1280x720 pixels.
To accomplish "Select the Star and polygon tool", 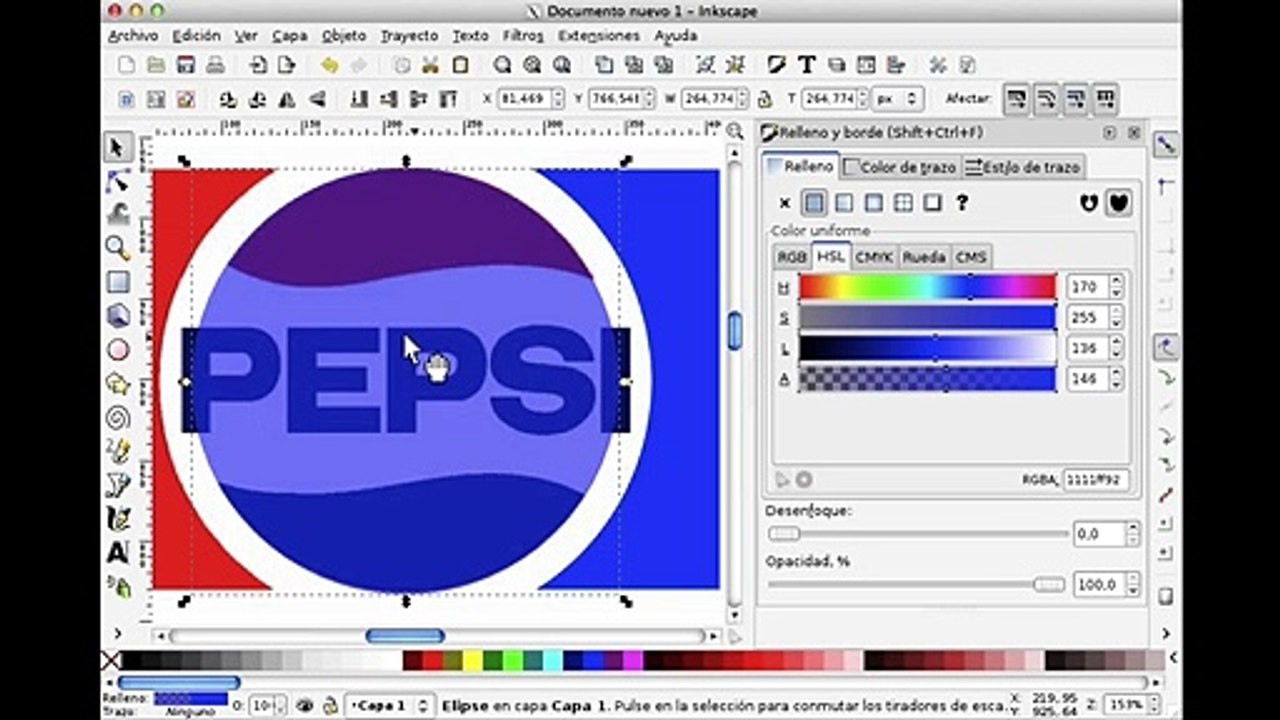I will [118, 384].
